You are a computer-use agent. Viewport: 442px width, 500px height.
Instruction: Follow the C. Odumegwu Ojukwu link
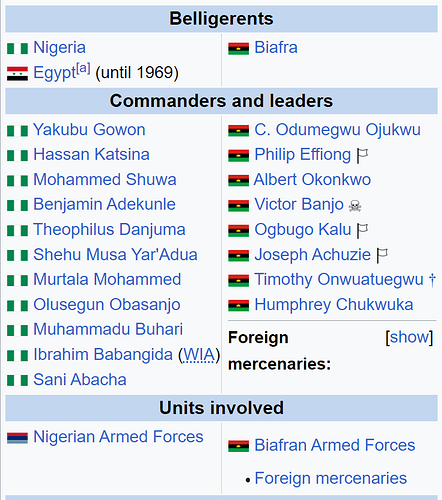(337, 130)
